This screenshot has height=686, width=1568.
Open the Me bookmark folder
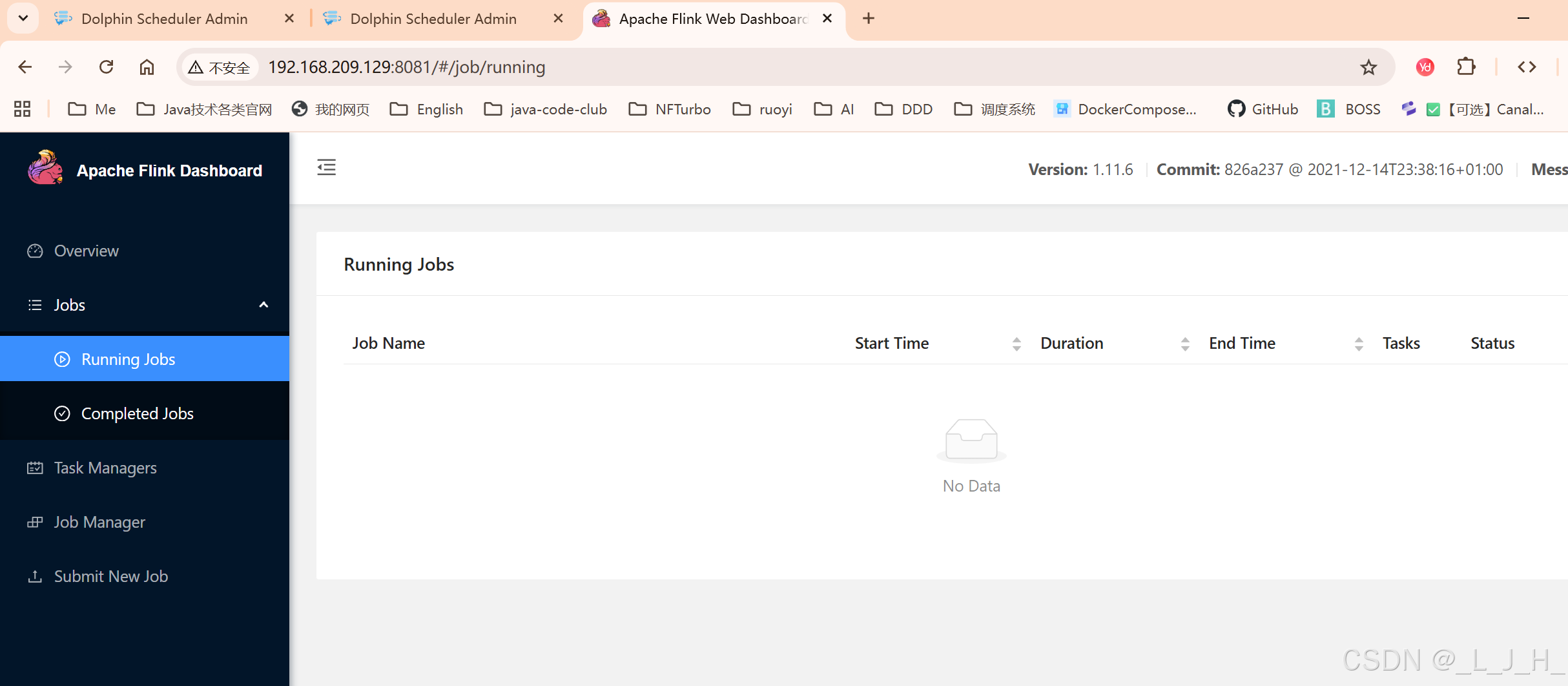[x=92, y=109]
